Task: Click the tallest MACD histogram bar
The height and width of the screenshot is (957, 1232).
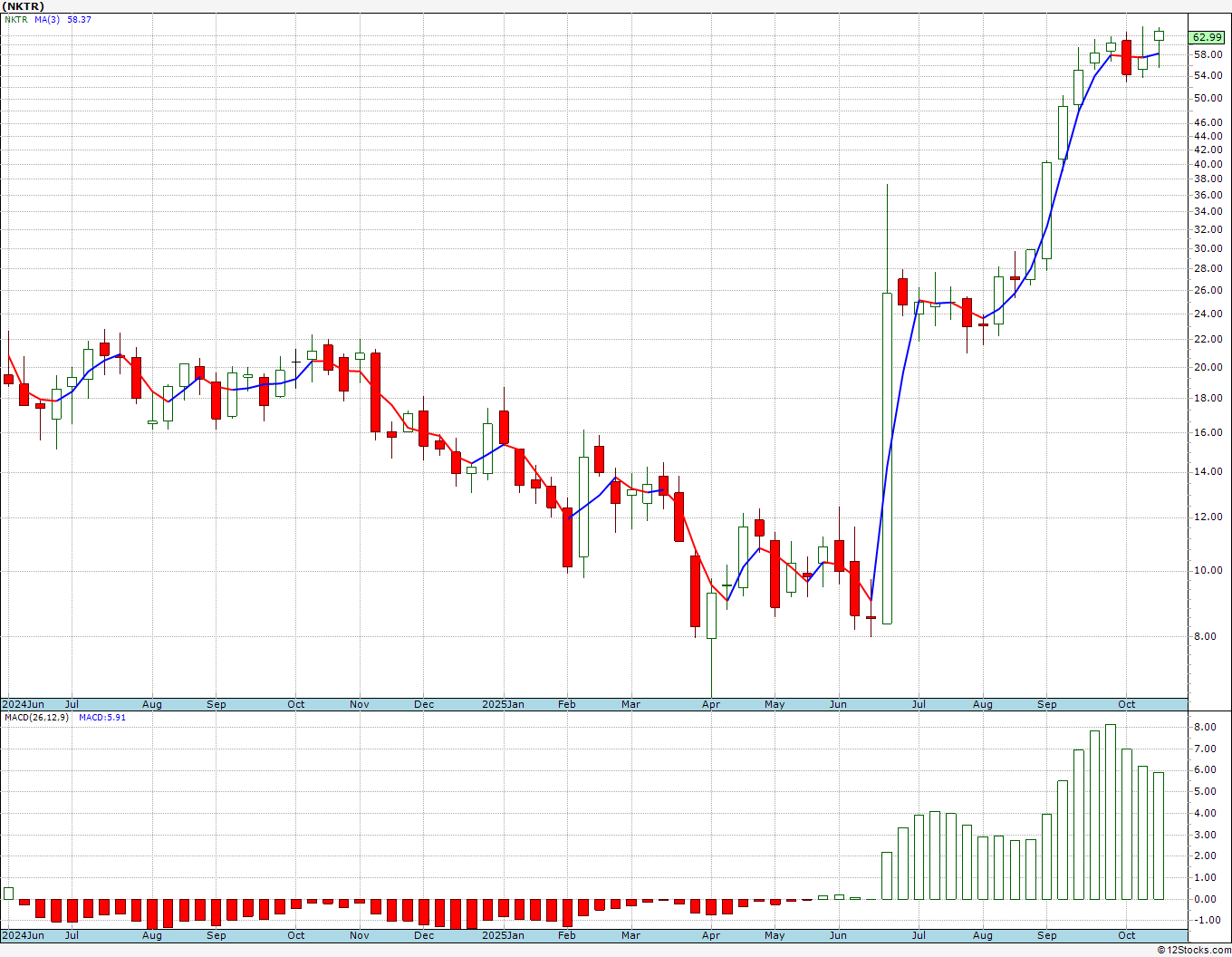Action: (1111, 812)
